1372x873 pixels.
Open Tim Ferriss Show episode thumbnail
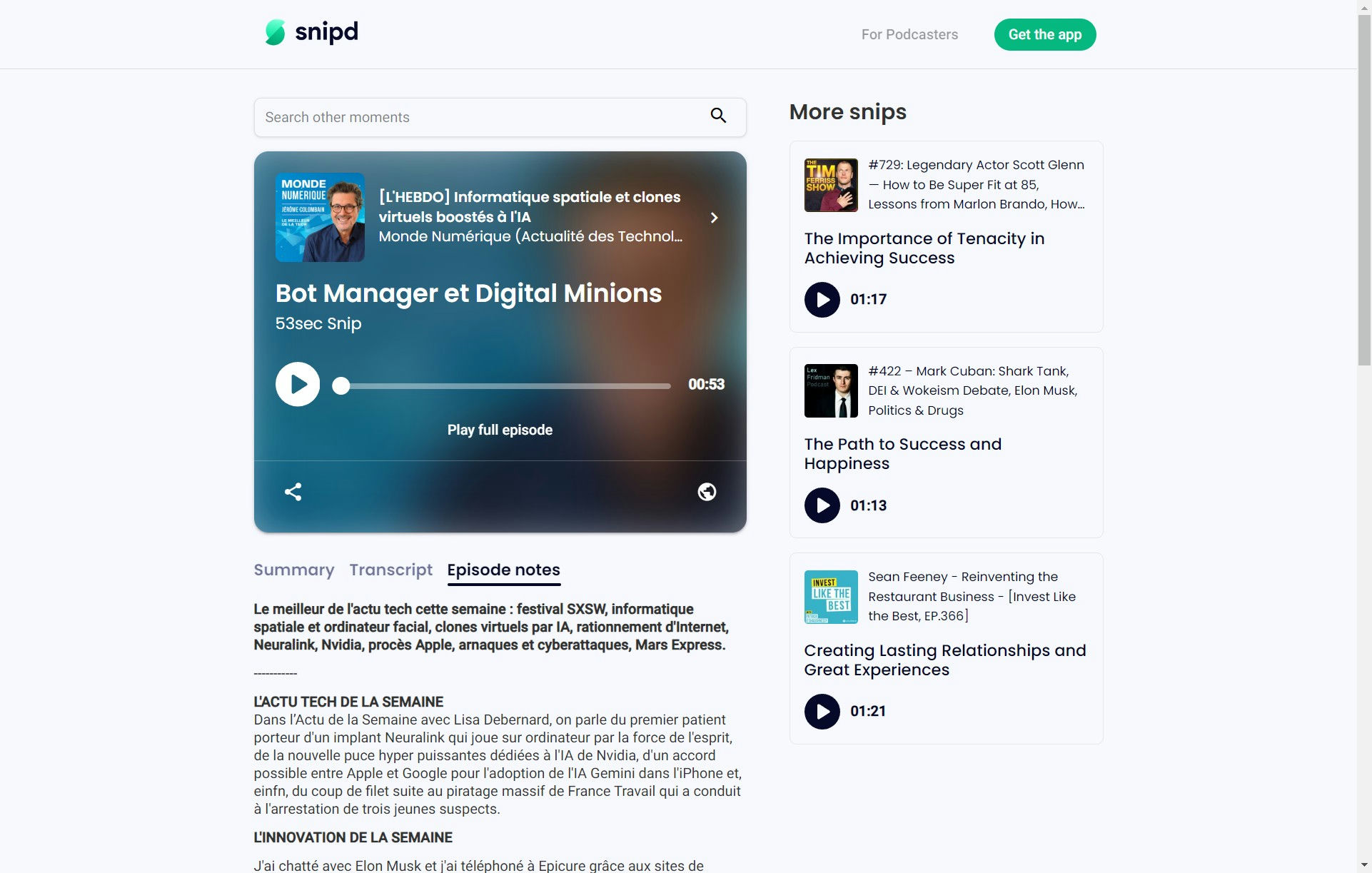pos(831,185)
